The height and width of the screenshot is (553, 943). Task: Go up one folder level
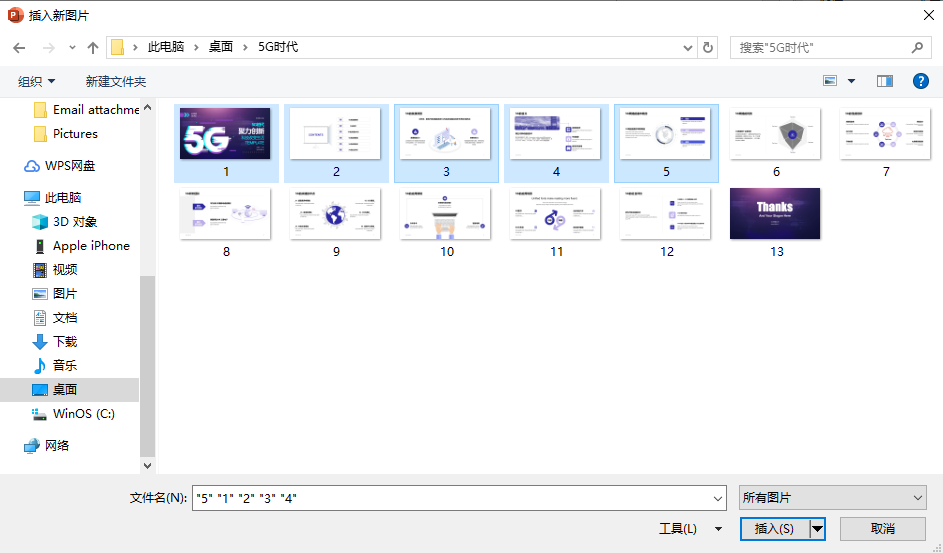click(x=93, y=47)
